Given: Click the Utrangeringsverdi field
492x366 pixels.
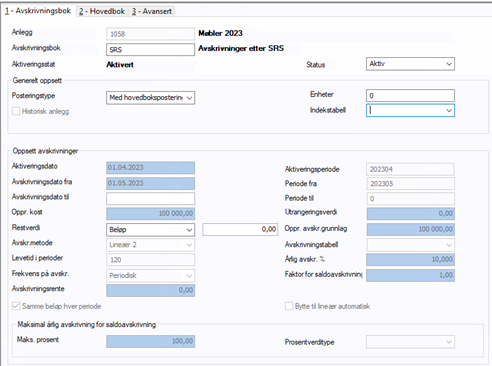Looking at the screenshot, I should click(410, 214).
